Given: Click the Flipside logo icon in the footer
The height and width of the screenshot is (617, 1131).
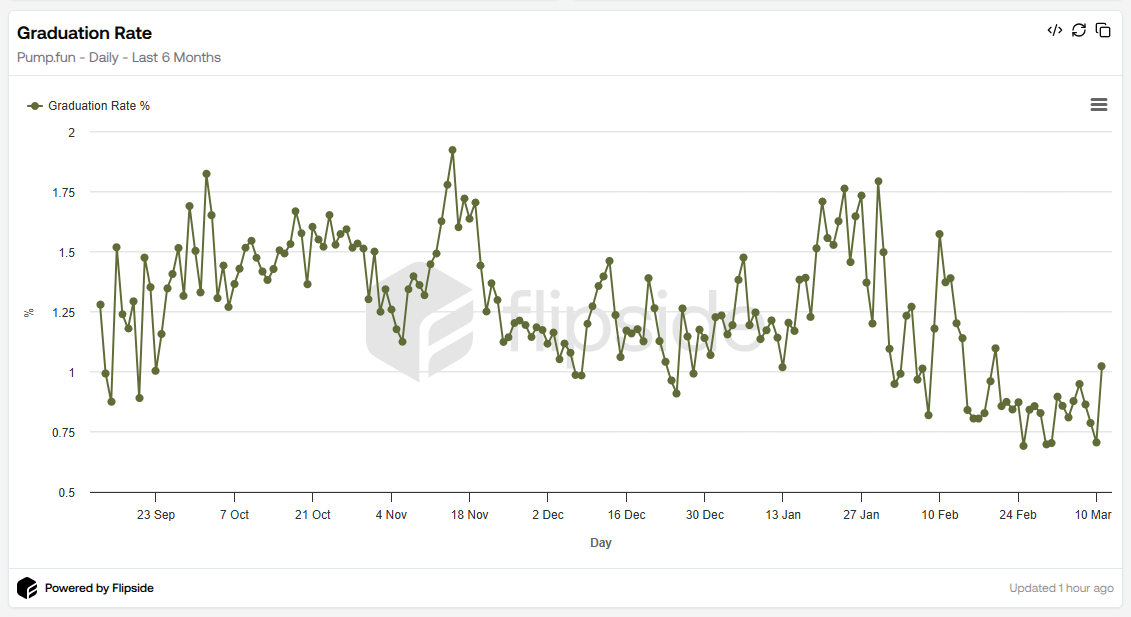Looking at the screenshot, I should [27, 588].
